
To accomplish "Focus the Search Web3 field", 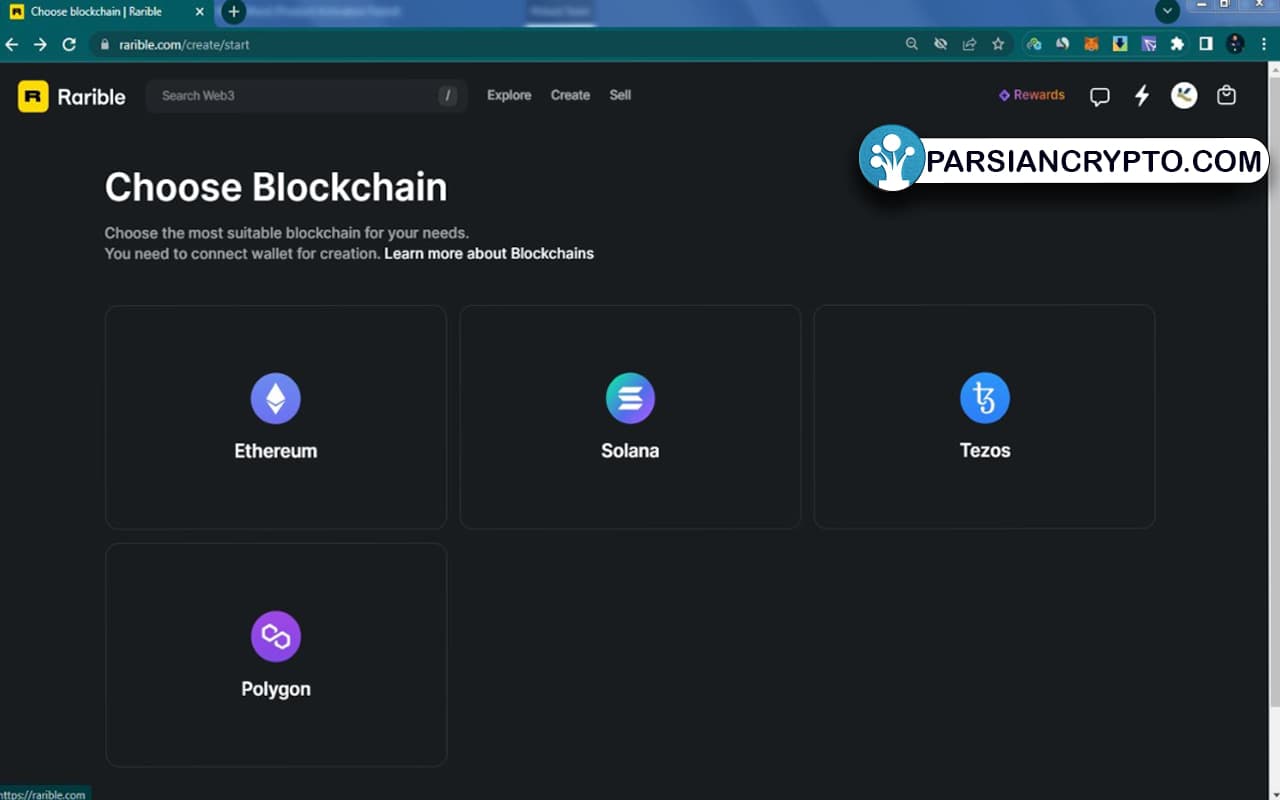I will tap(306, 96).
